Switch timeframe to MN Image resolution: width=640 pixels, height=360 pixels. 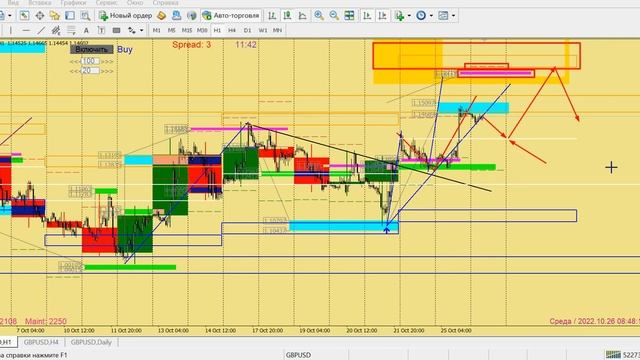pos(277,30)
